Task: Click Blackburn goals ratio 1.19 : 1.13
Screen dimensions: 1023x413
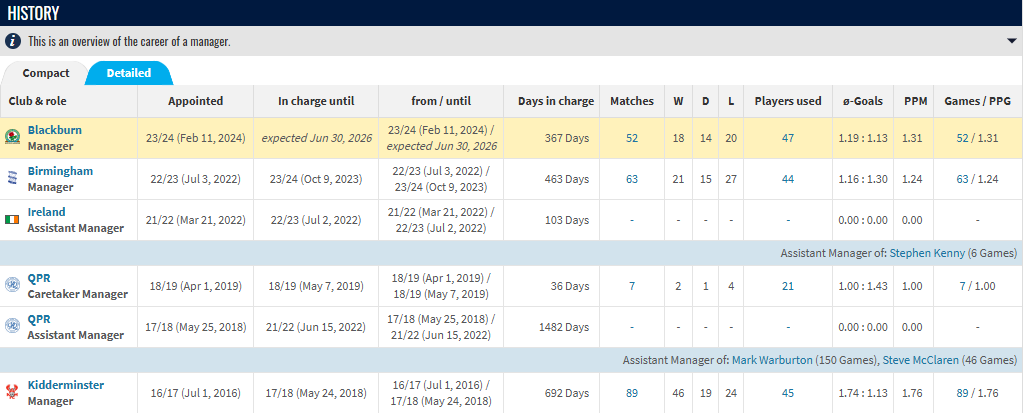Action: click(863, 138)
